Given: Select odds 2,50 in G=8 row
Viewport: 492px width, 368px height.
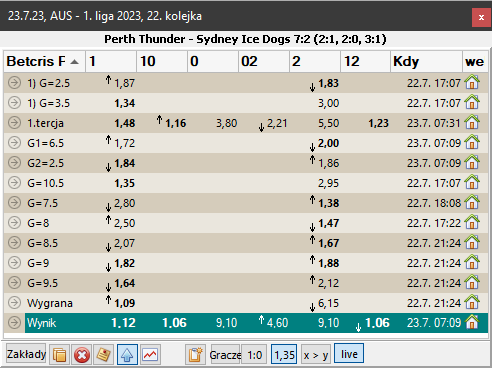Looking at the screenshot, I should [124, 223].
